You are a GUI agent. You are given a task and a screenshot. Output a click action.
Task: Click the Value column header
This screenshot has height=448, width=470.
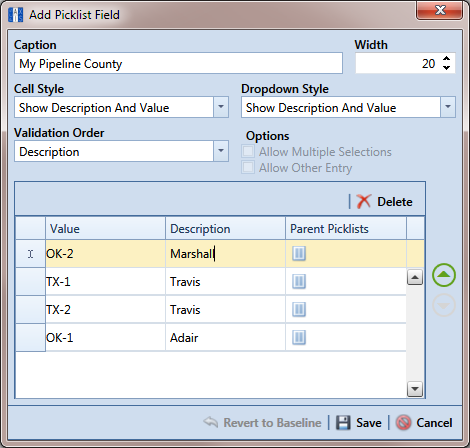[105, 229]
